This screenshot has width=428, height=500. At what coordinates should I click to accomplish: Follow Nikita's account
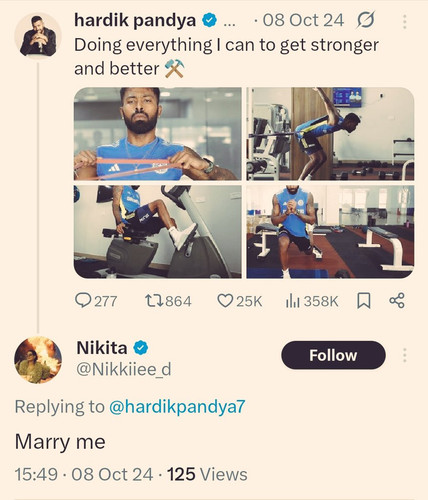tap(333, 355)
